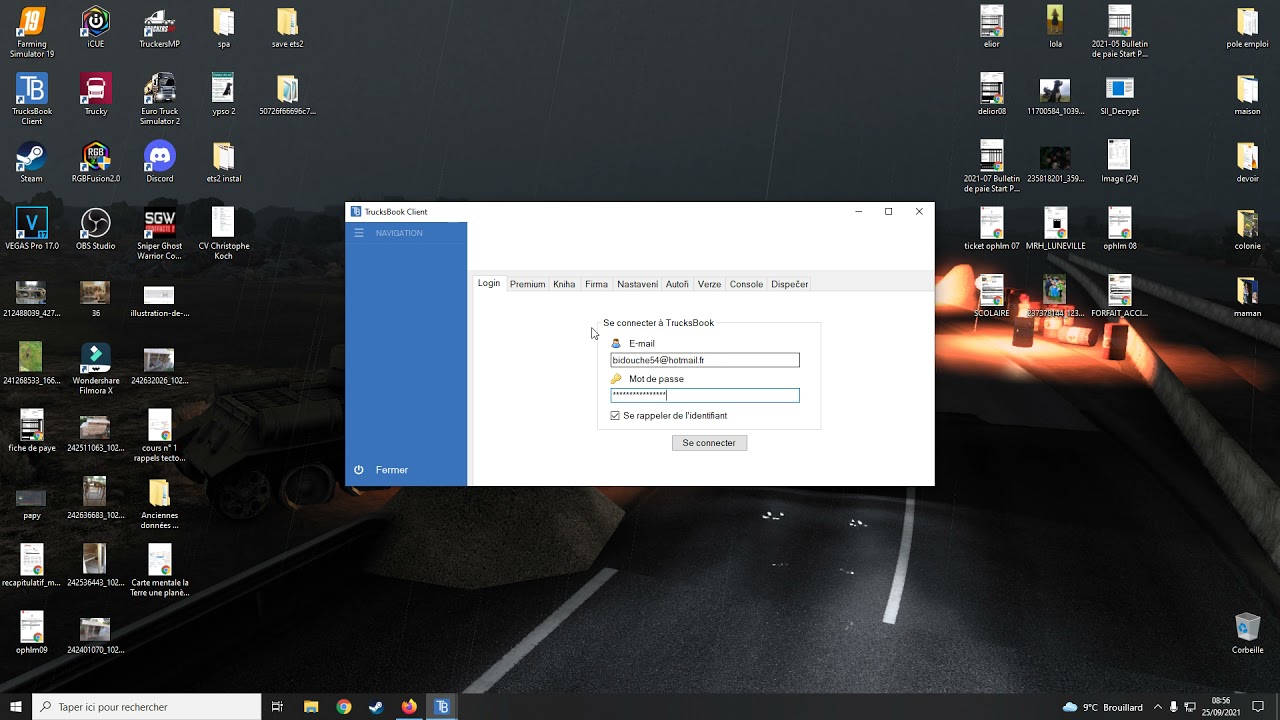Screen dimensions: 1280x720
Task: Open the Kniha tab
Action: pos(564,284)
